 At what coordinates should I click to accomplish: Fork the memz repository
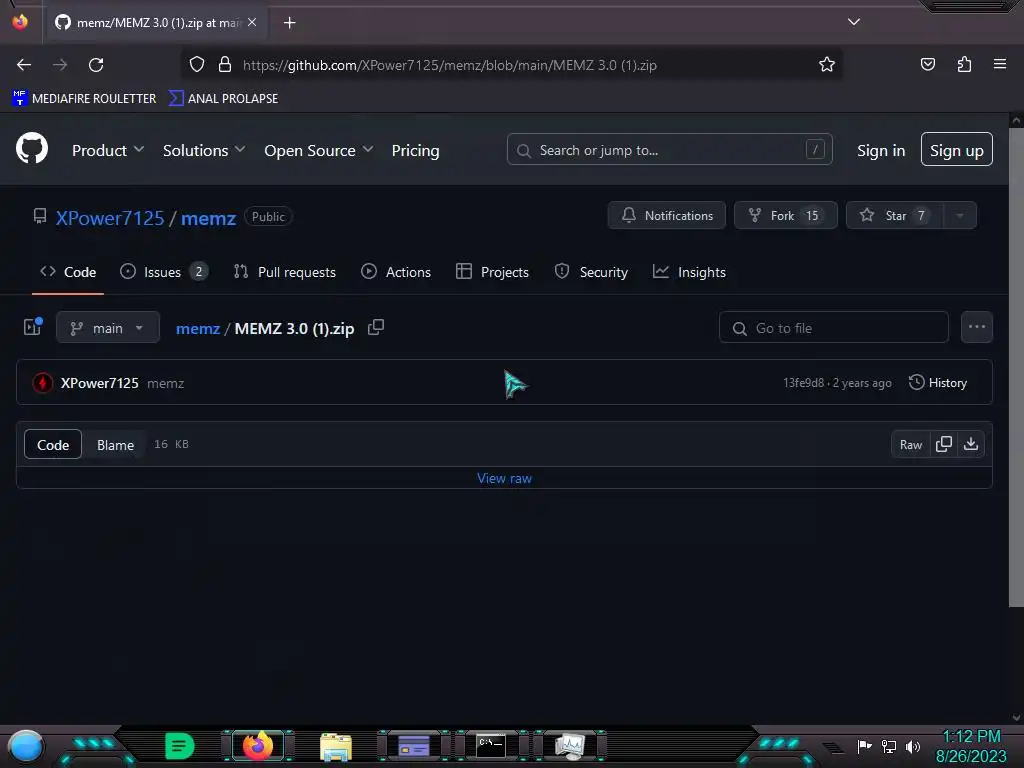pyautogui.click(x=786, y=216)
